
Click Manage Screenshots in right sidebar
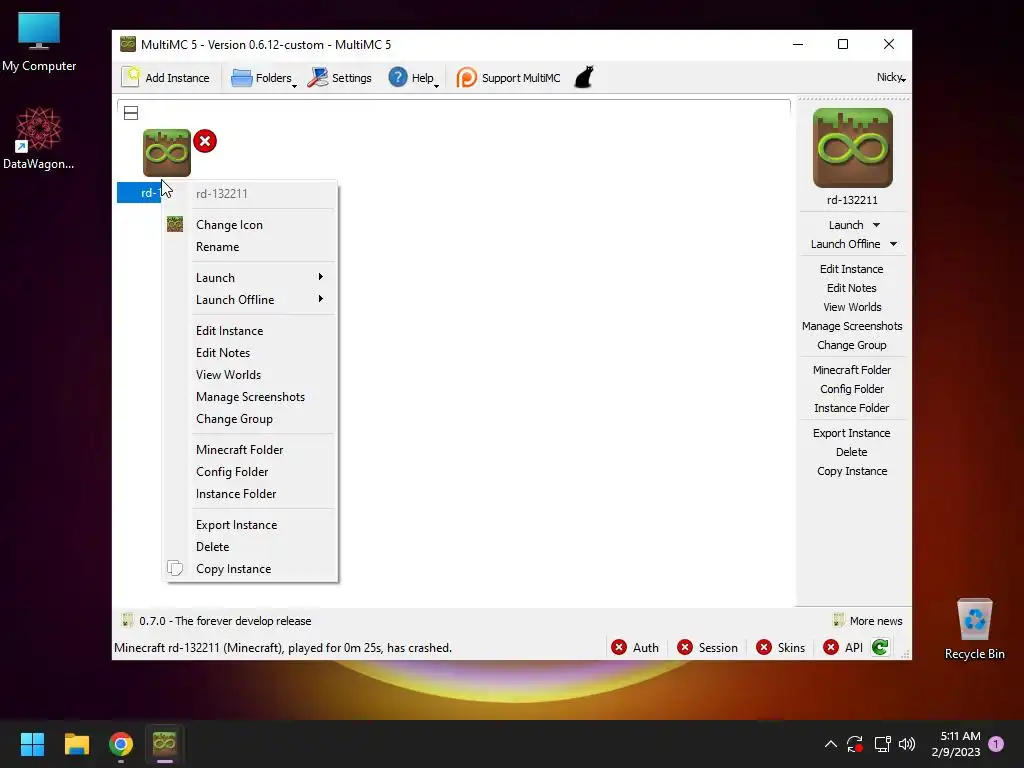(852, 326)
